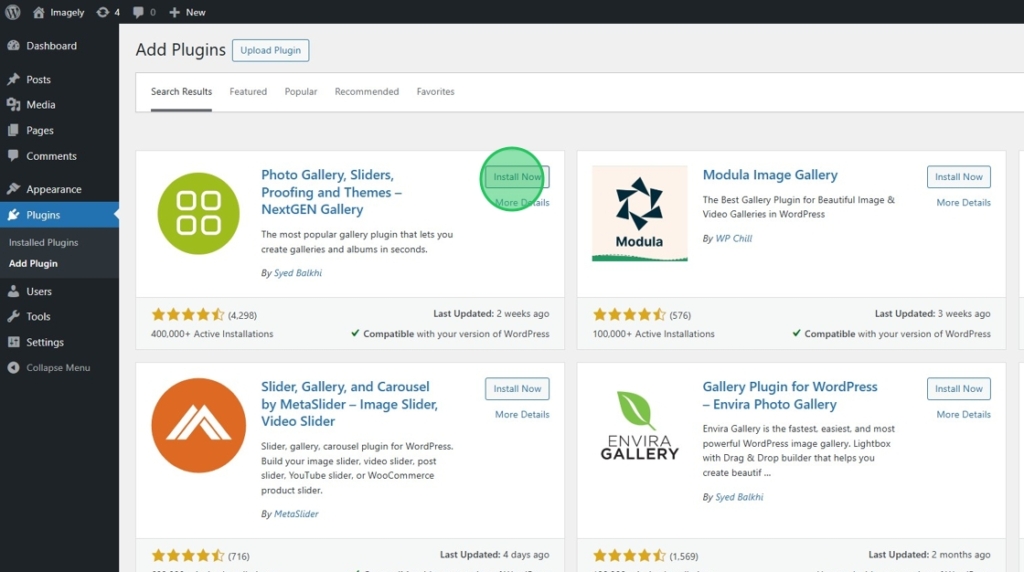This screenshot has width=1024, height=572.
Task: Click the Posts pushpin icon
Action: (x=14, y=79)
